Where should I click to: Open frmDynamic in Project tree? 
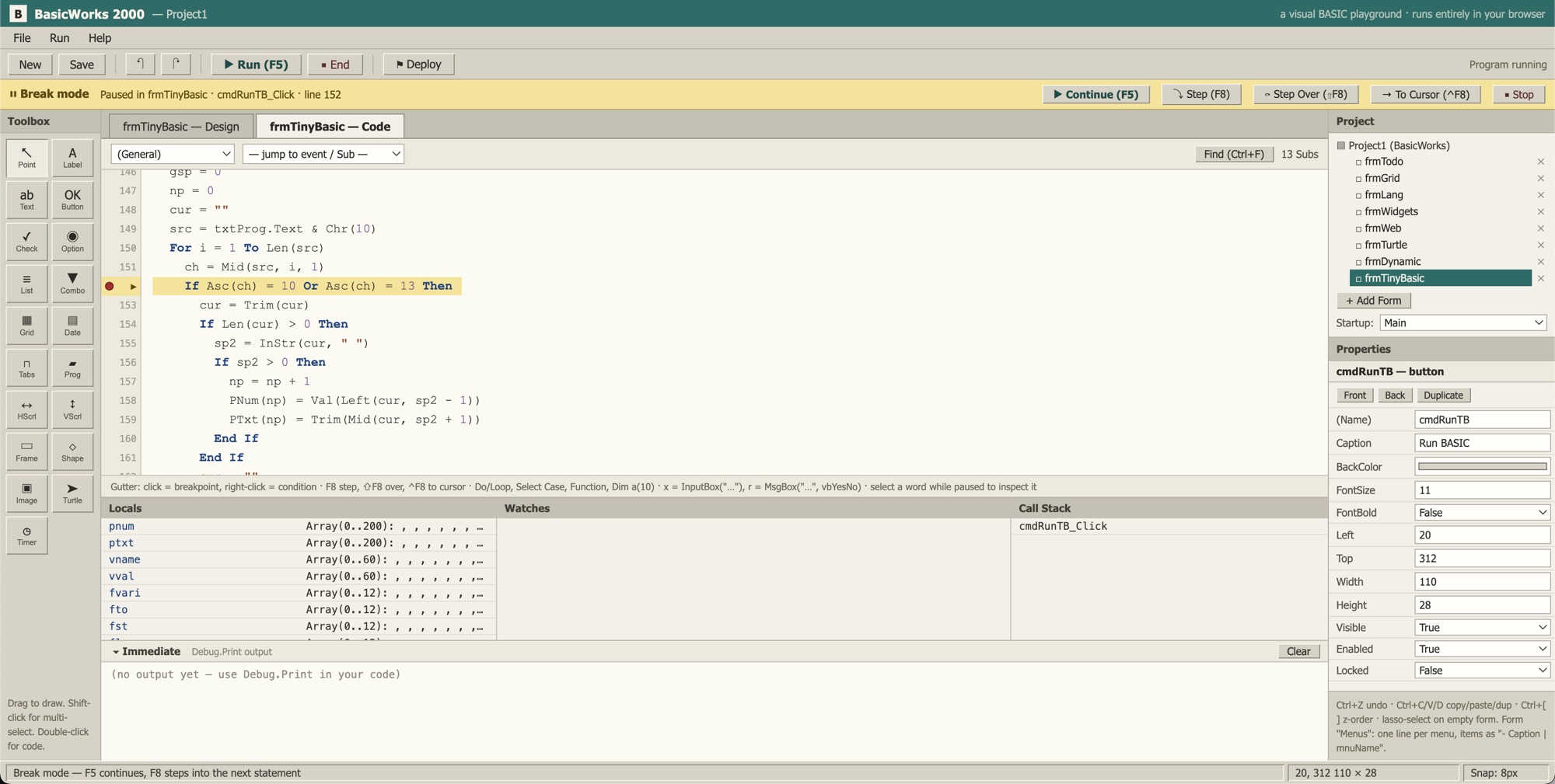(x=1392, y=261)
